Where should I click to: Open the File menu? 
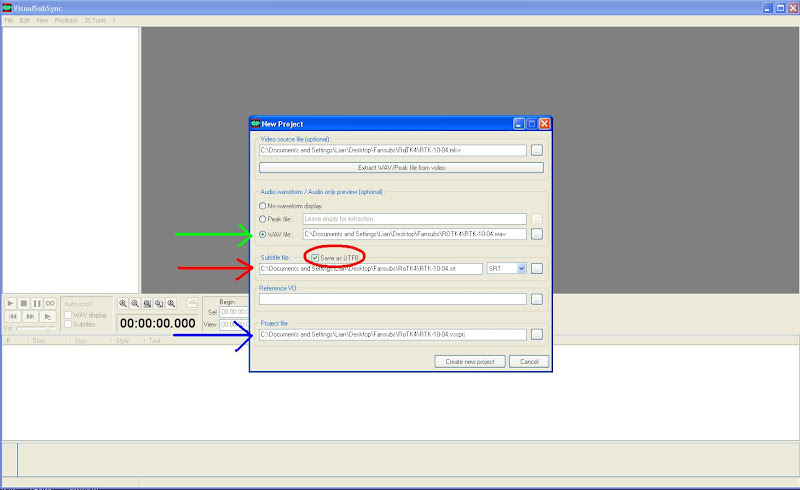click(x=9, y=20)
